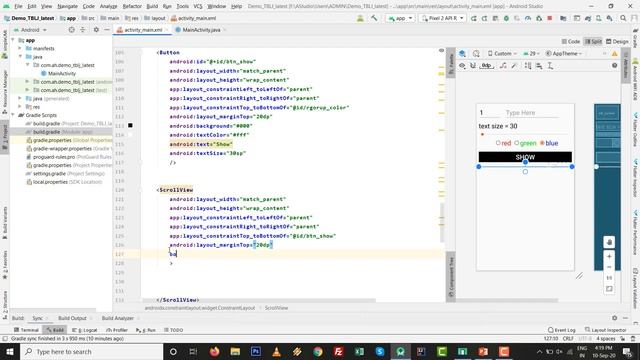This screenshot has height=360, width=640.
Task: Open design view options eye icon
Action: (462, 66)
